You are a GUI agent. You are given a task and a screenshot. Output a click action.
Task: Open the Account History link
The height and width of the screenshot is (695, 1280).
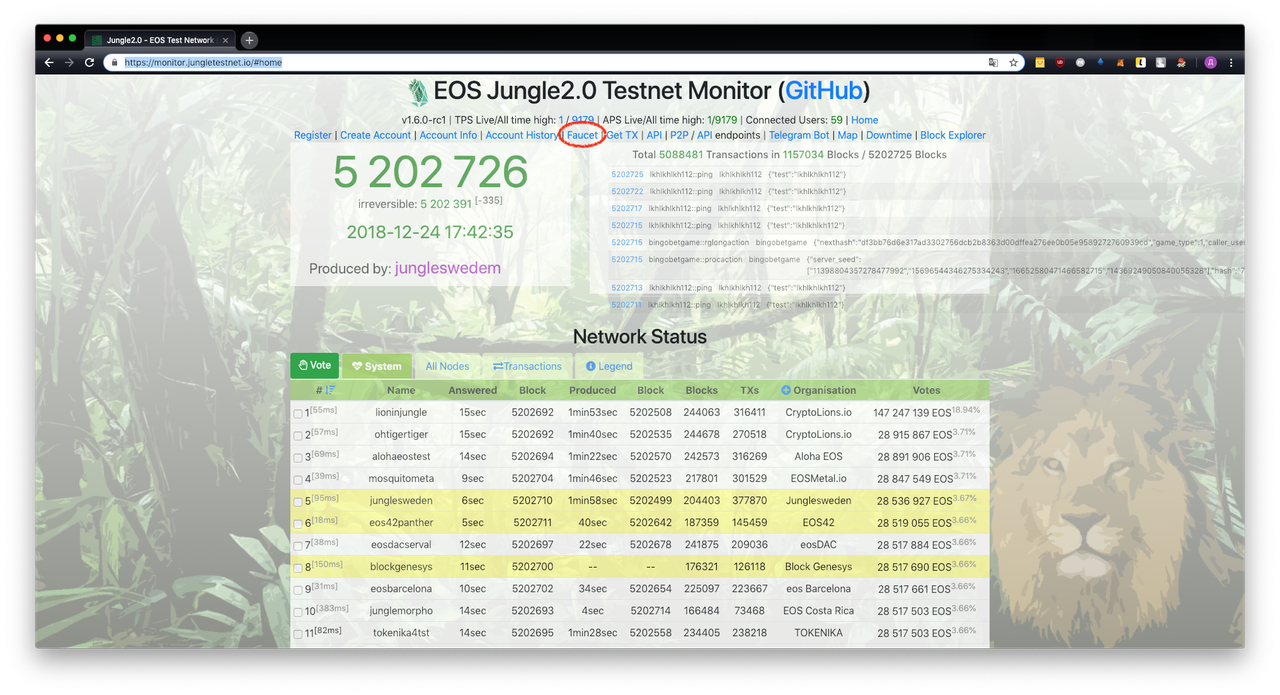click(x=521, y=135)
